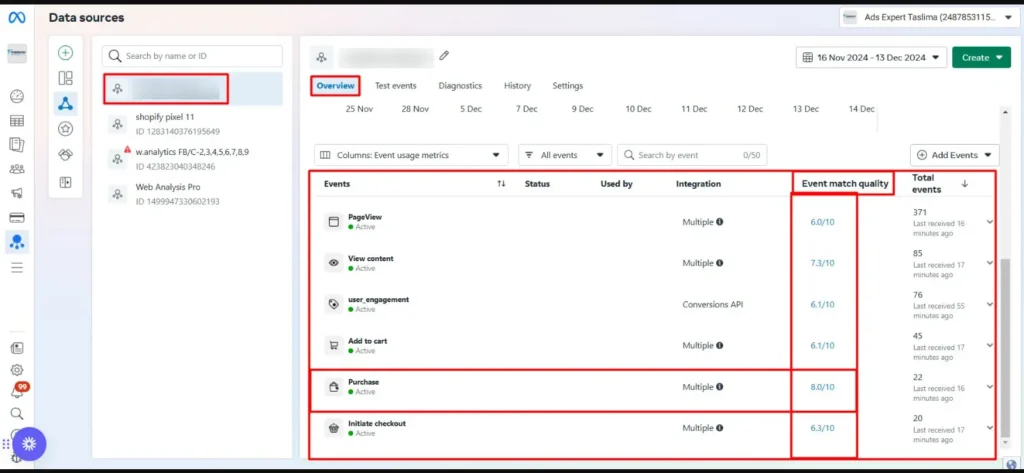Open the 8.0/10 Purchase match quality link
The image size is (1024, 473).
tap(822, 387)
